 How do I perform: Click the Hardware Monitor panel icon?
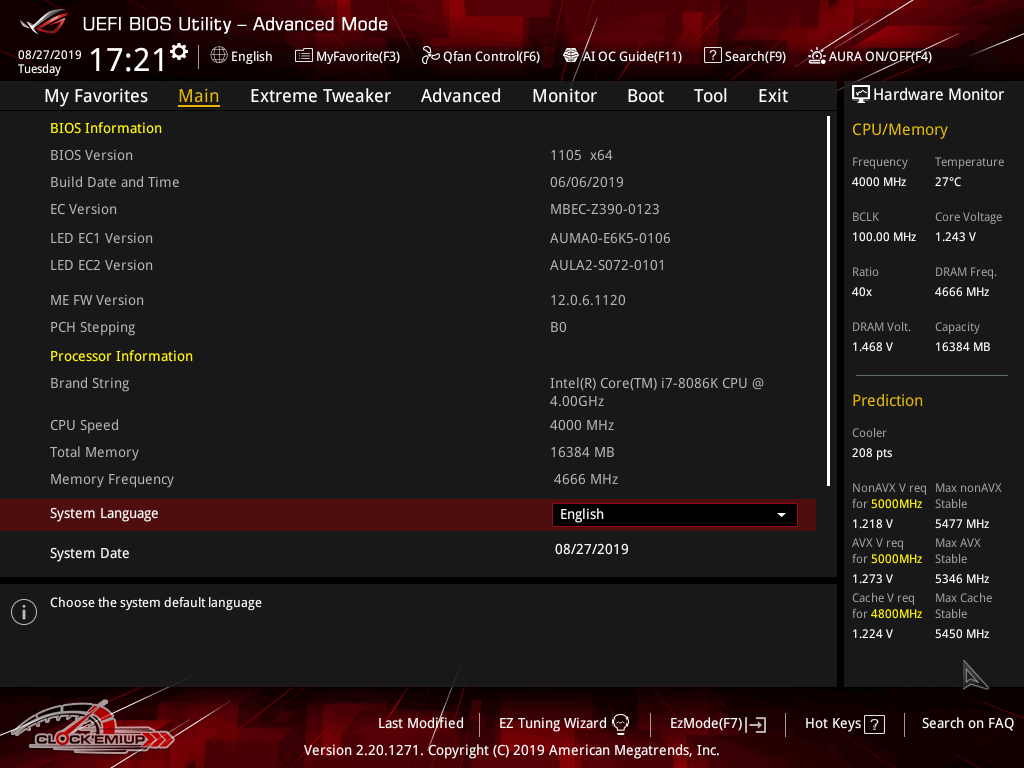pos(860,94)
